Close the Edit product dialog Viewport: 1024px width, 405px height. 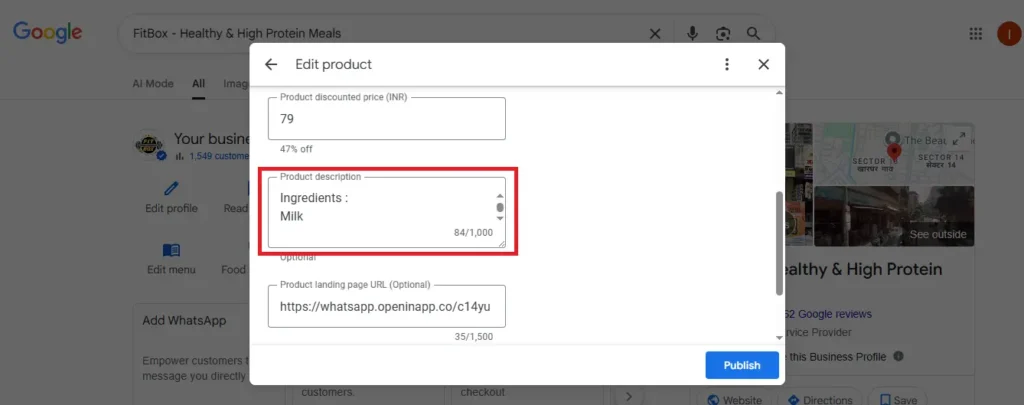point(763,64)
